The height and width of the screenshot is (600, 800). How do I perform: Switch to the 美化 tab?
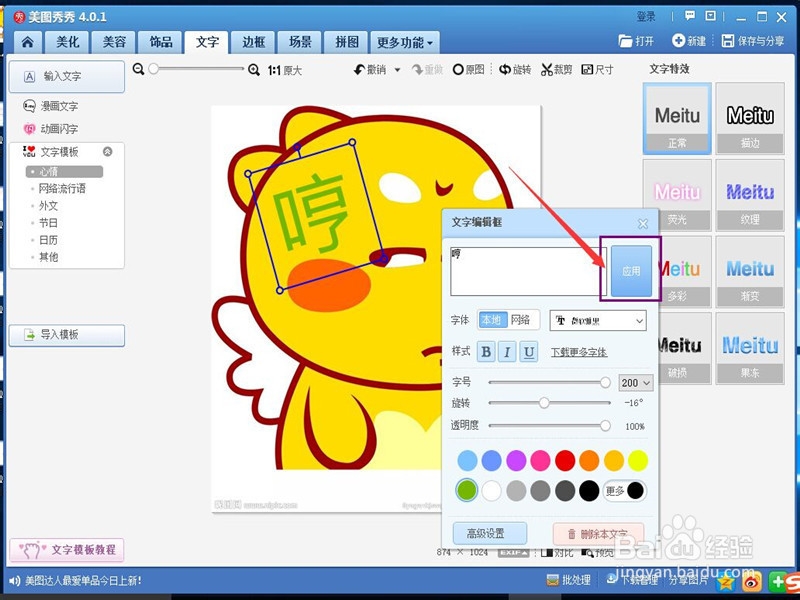[67, 42]
